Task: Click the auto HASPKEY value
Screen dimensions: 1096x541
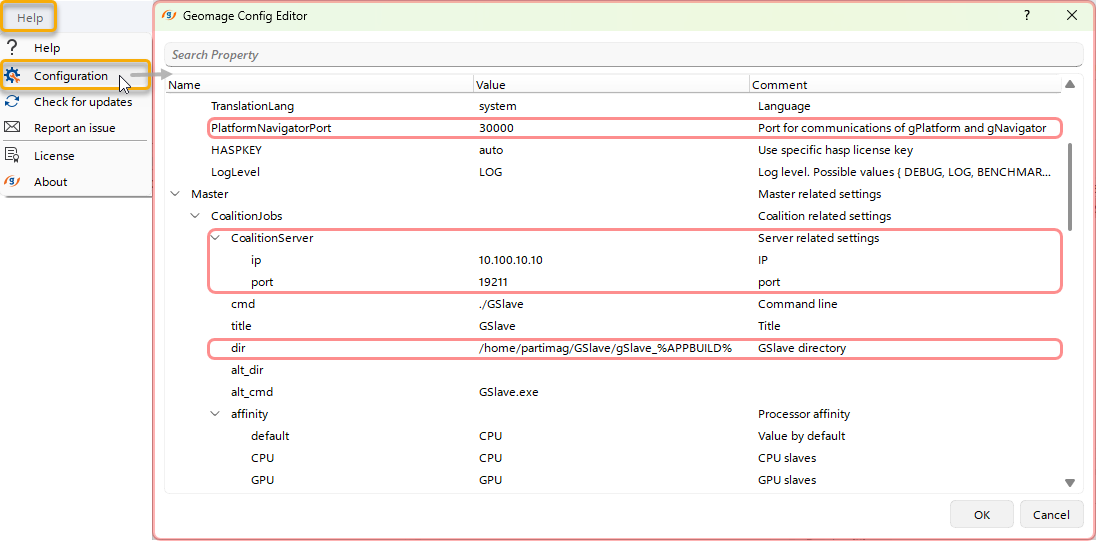Action: (x=491, y=150)
